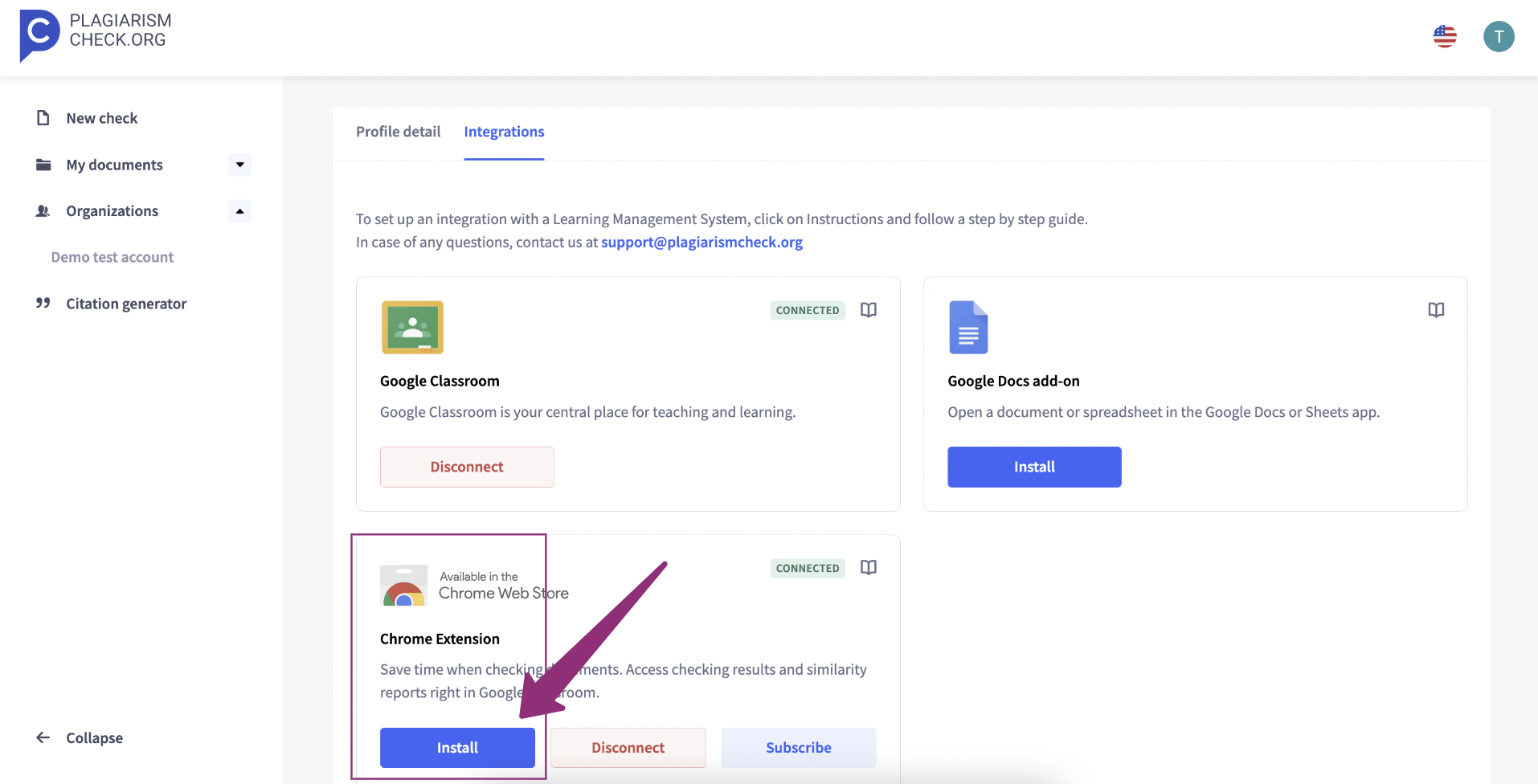Click the Chrome Extension title
The width and height of the screenshot is (1538, 784).
click(440, 639)
